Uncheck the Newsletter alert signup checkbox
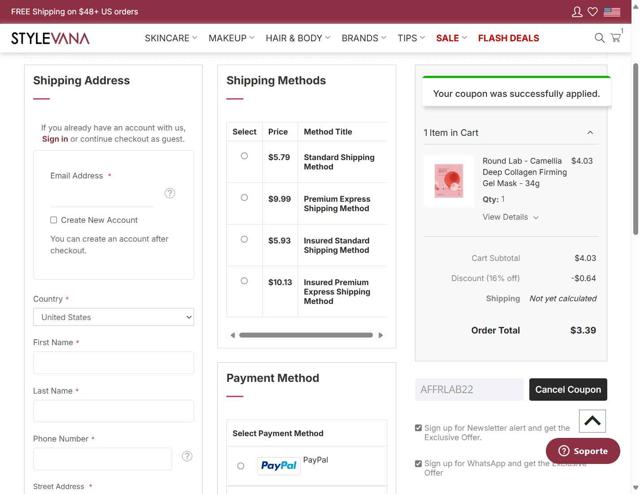Screen dimensions: 640x494 pos(418,428)
